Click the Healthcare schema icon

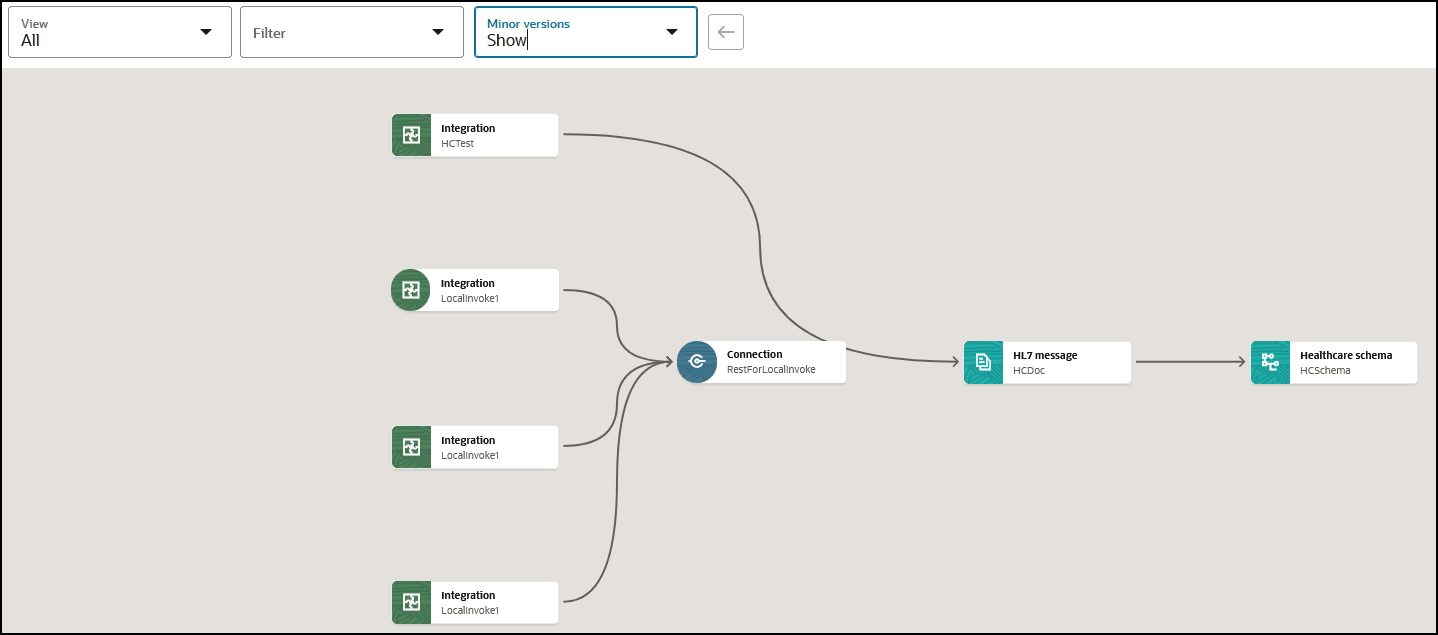tap(1270, 362)
